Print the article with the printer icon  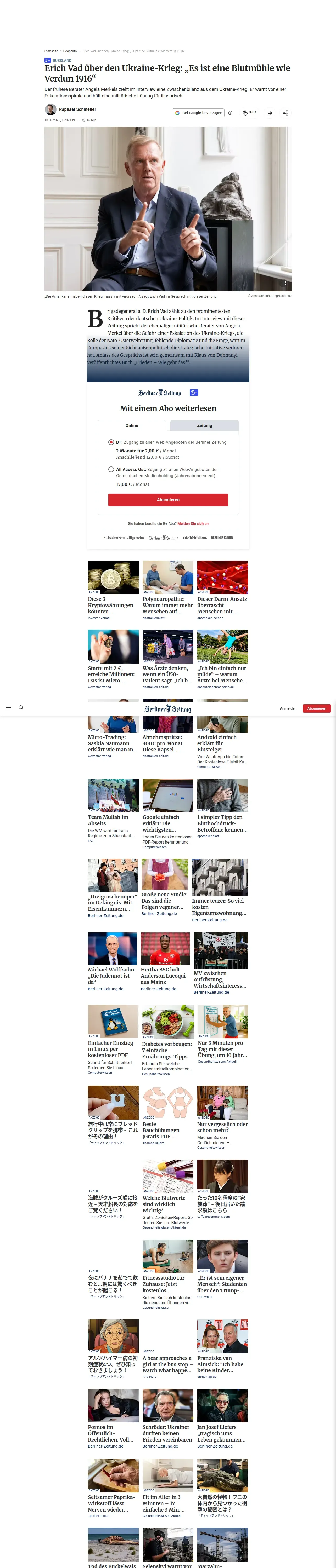(269, 113)
